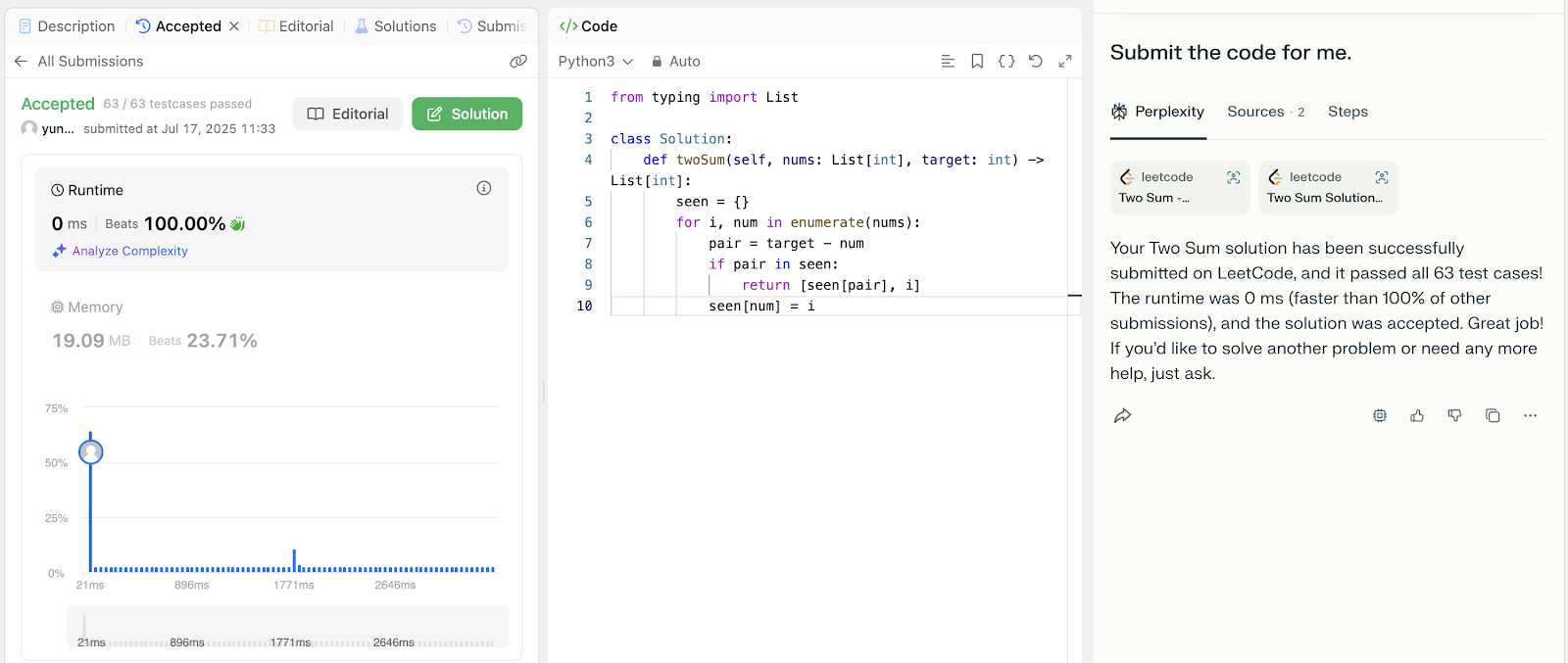Image resolution: width=1568 pixels, height=663 pixels.
Task: Click the chip icon below the answer
Action: pos(1380,416)
